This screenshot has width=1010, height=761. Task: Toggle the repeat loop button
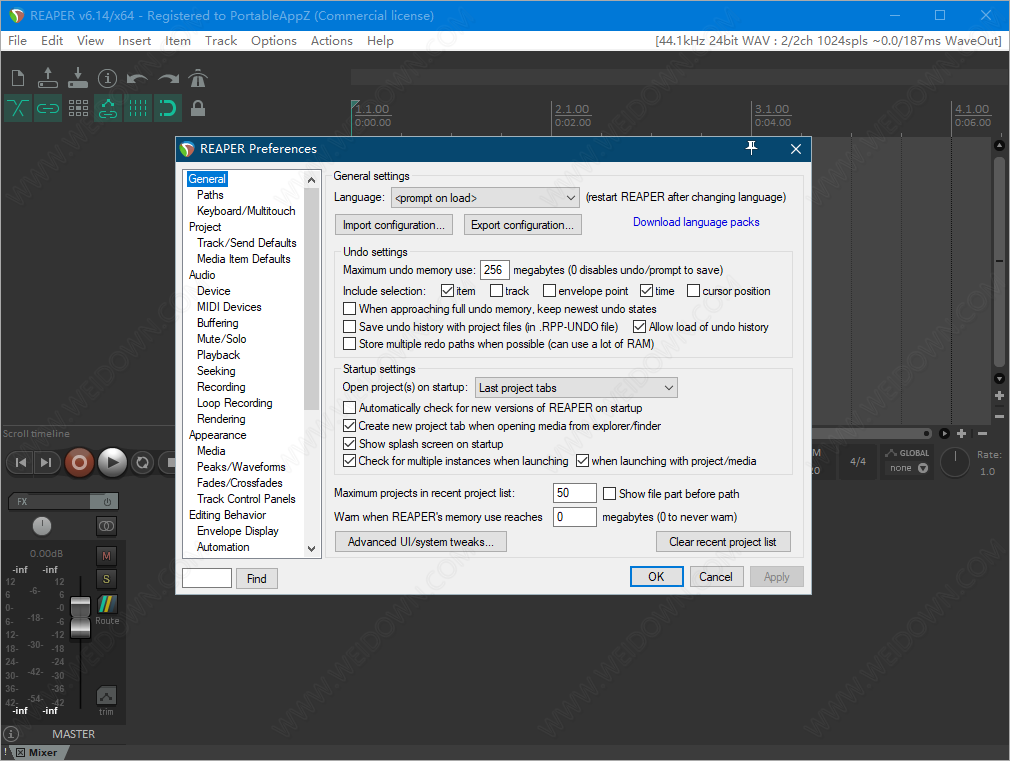click(x=142, y=462)
